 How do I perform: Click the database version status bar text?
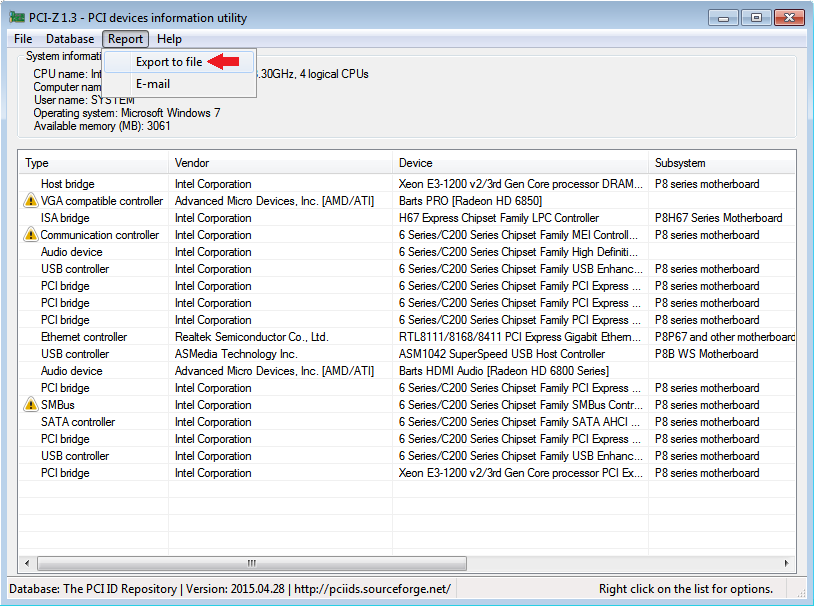pos(230,589)
